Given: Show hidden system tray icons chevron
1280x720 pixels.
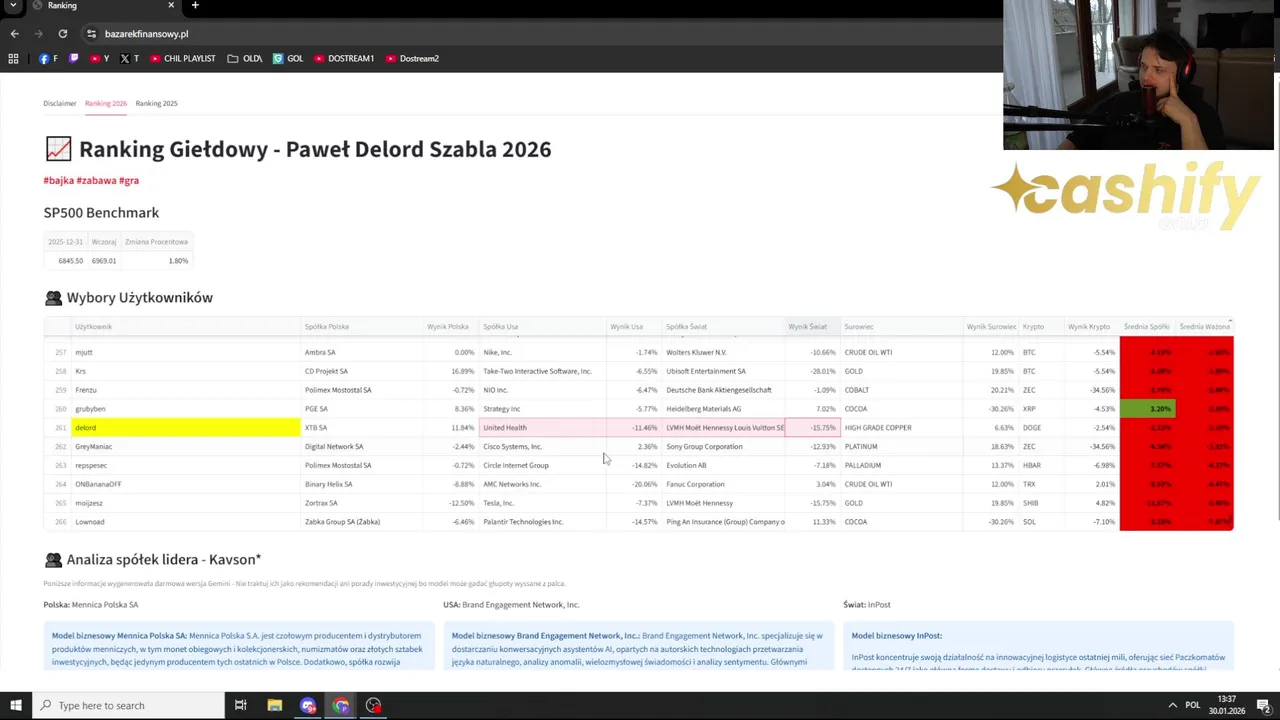Looking at the screenshot, I should (1173, 705).
